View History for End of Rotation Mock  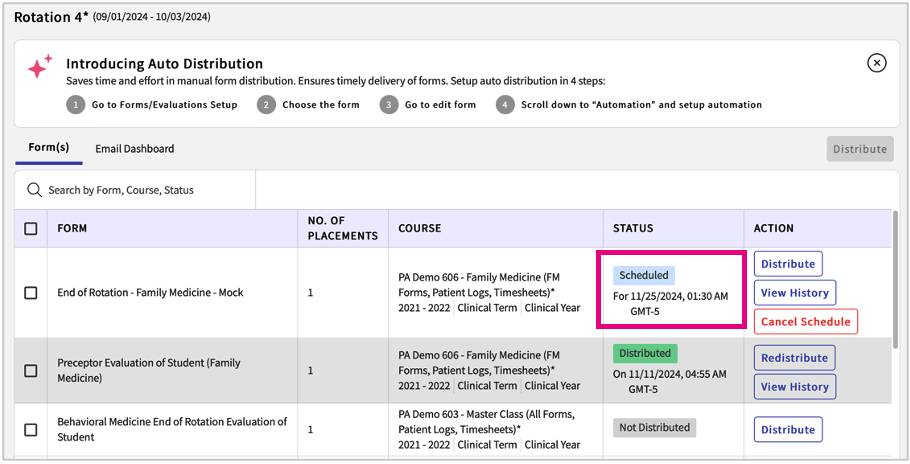[x=794, y=293]
